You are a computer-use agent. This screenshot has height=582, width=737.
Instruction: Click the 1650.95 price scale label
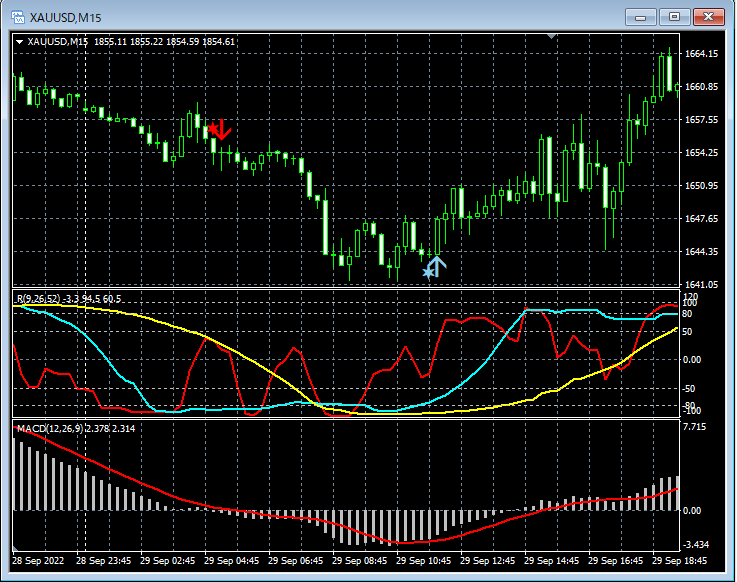coord(702,185)
